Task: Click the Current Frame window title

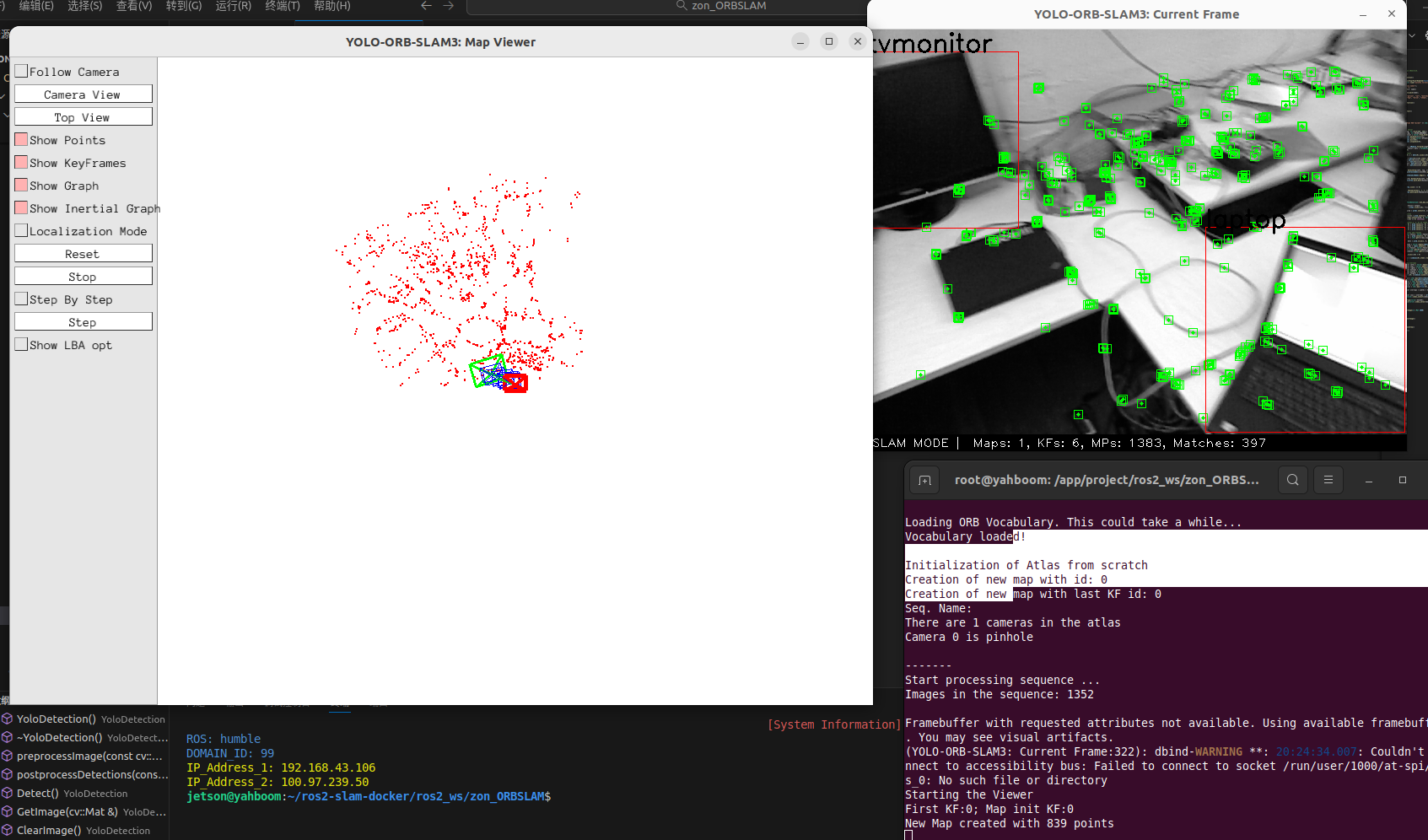Action: click(x=1136, y=14)
